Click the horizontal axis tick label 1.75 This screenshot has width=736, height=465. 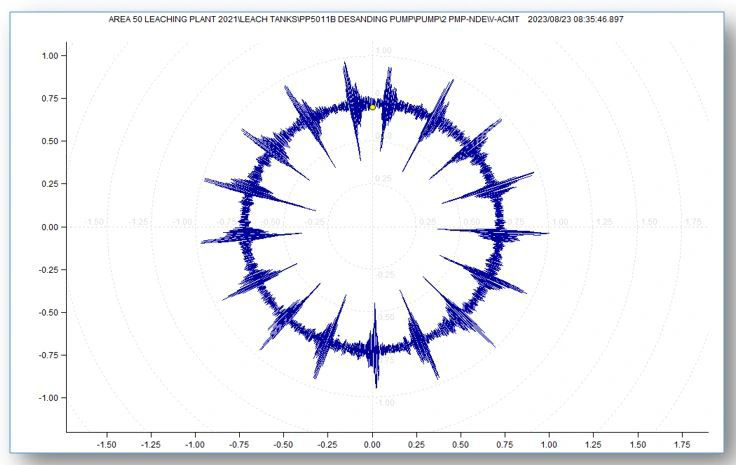[682, 444]
